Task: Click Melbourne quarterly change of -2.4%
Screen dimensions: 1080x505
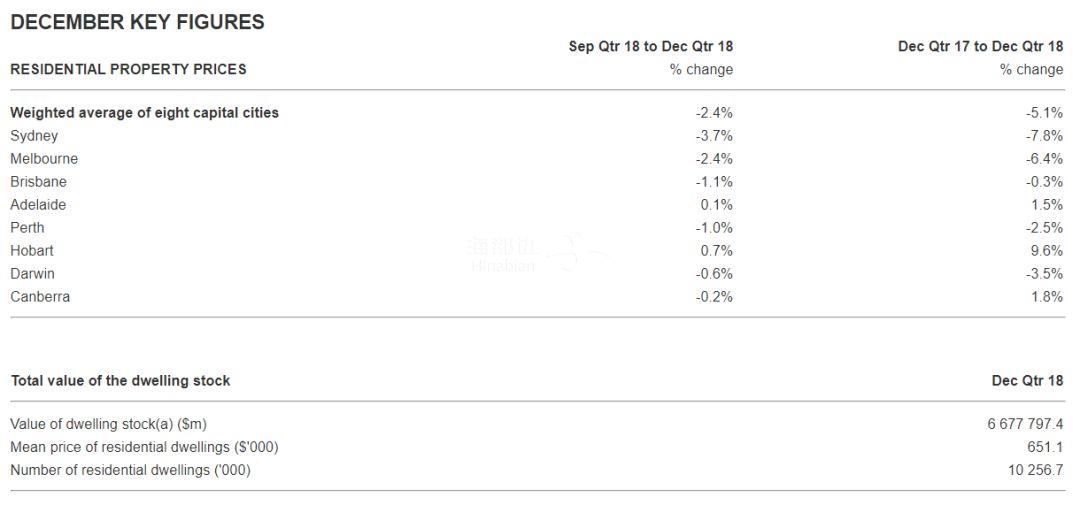Action: tap(714, 158)
